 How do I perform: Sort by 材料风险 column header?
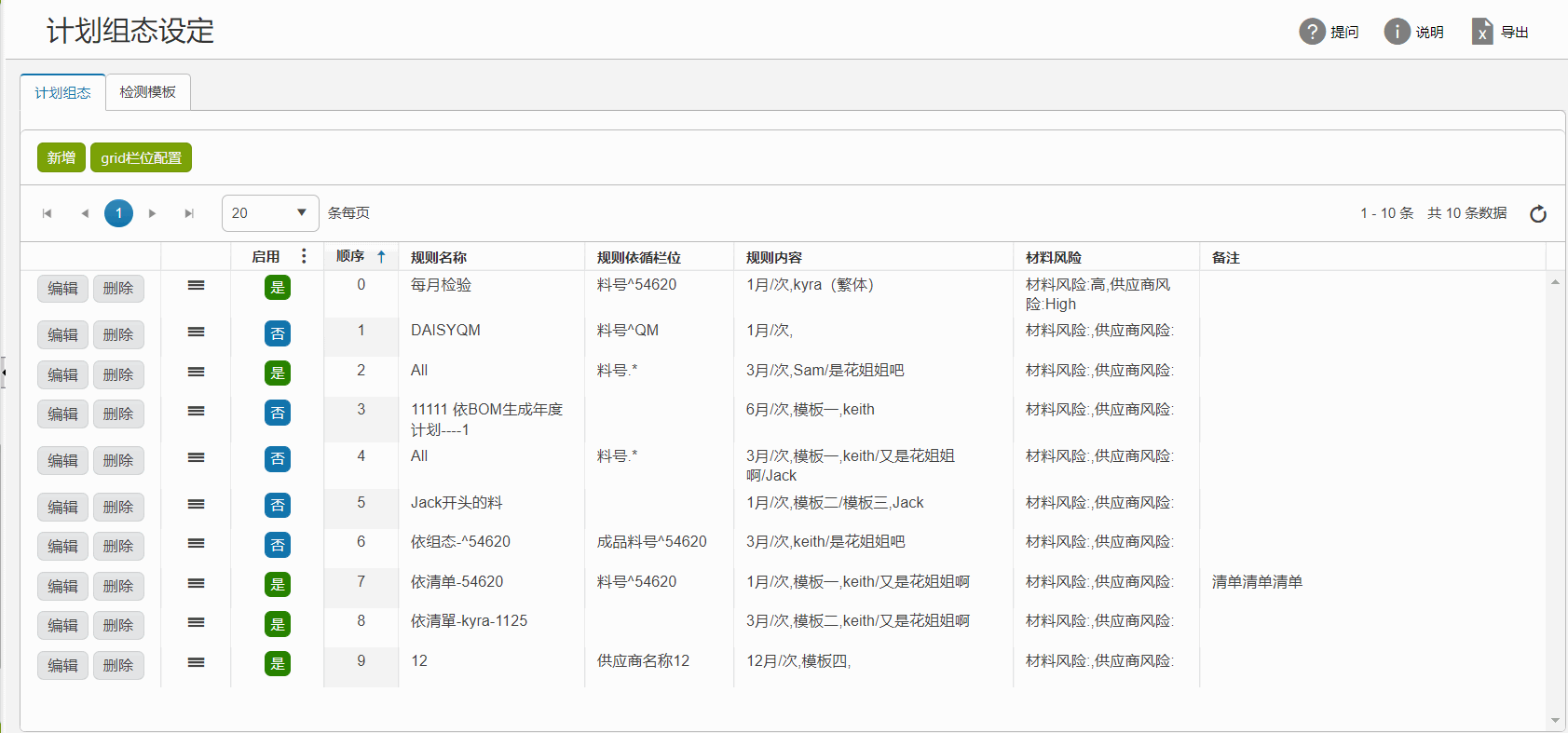click(1054, 257)
